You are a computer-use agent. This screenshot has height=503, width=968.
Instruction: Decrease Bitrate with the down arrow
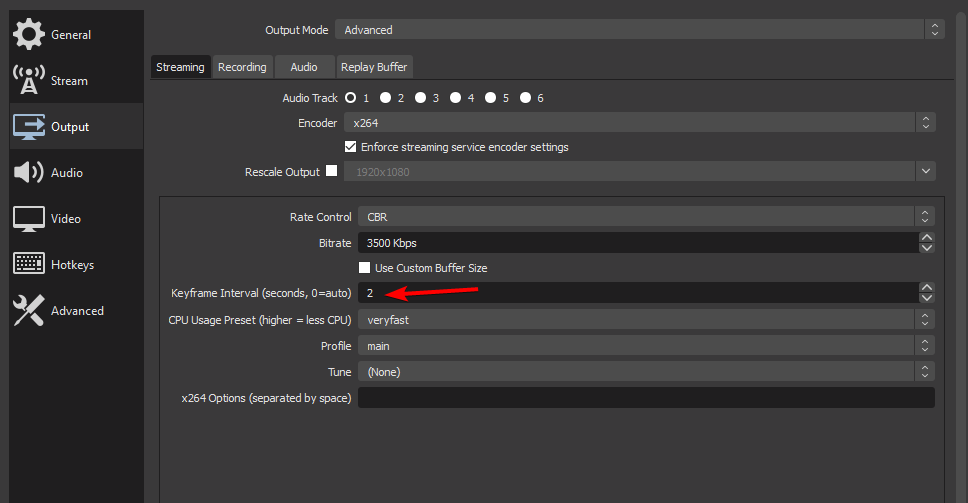(x=927, y=248)
